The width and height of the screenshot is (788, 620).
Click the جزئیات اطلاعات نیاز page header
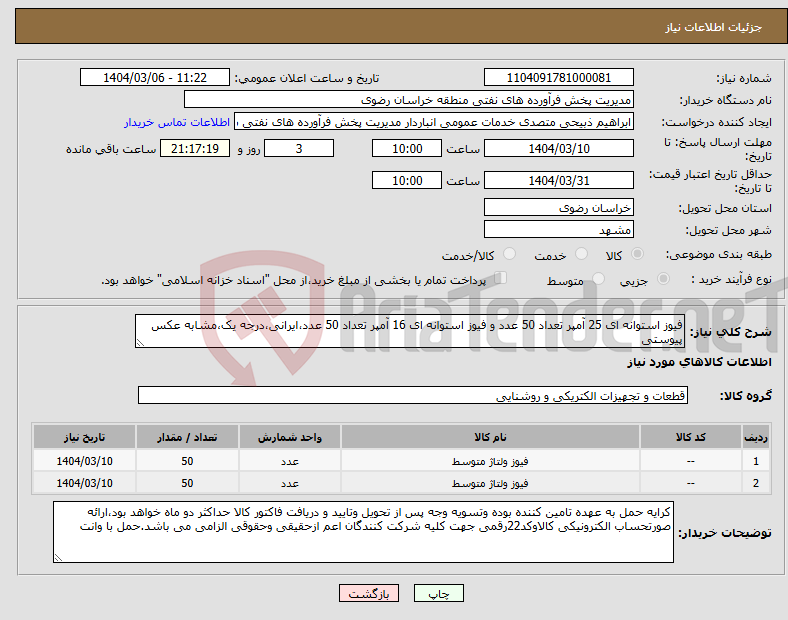pos(713,27)
